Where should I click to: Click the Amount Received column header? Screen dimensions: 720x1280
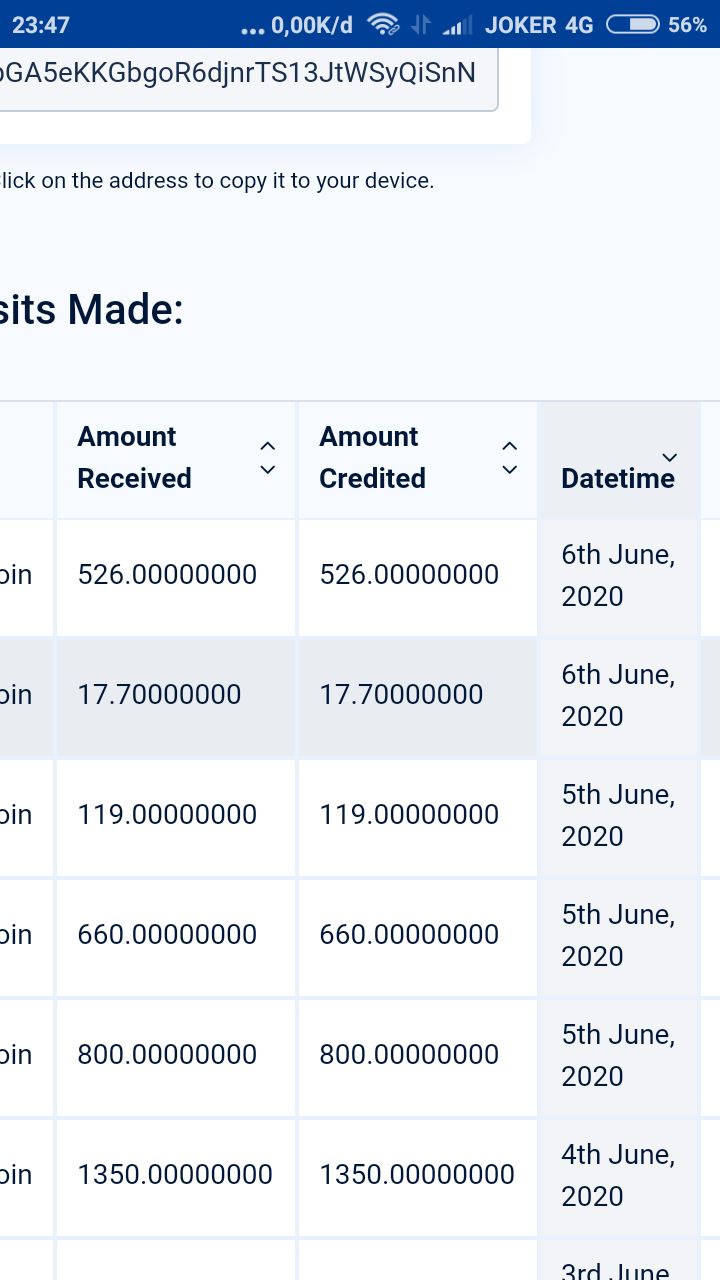(176, 460)
